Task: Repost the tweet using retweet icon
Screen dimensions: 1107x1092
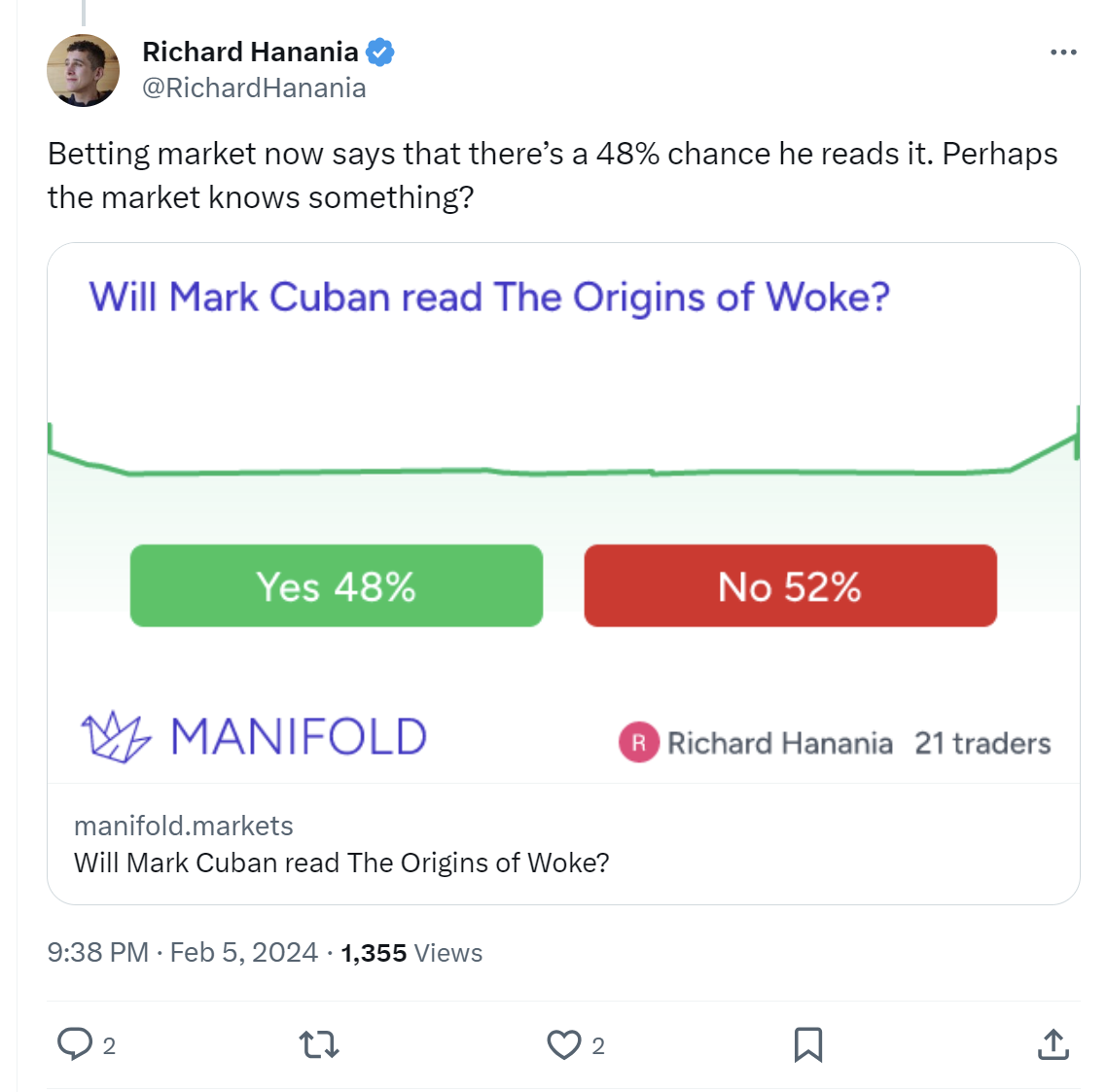Action: 319,1044
